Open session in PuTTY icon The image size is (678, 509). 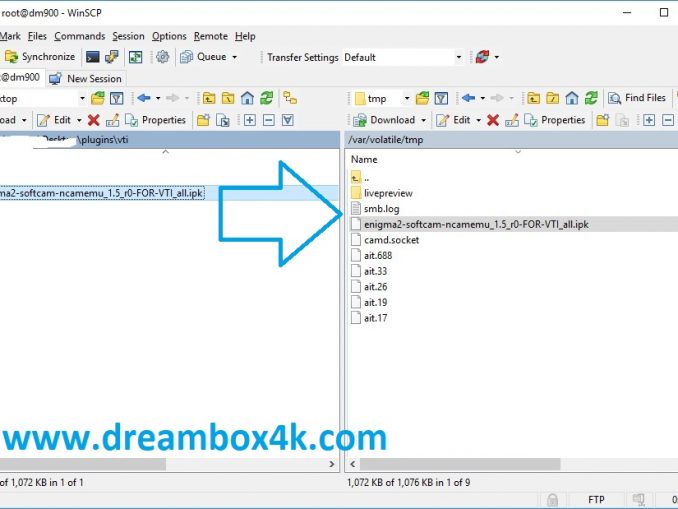pyautogui.click(x=112, y=57)
